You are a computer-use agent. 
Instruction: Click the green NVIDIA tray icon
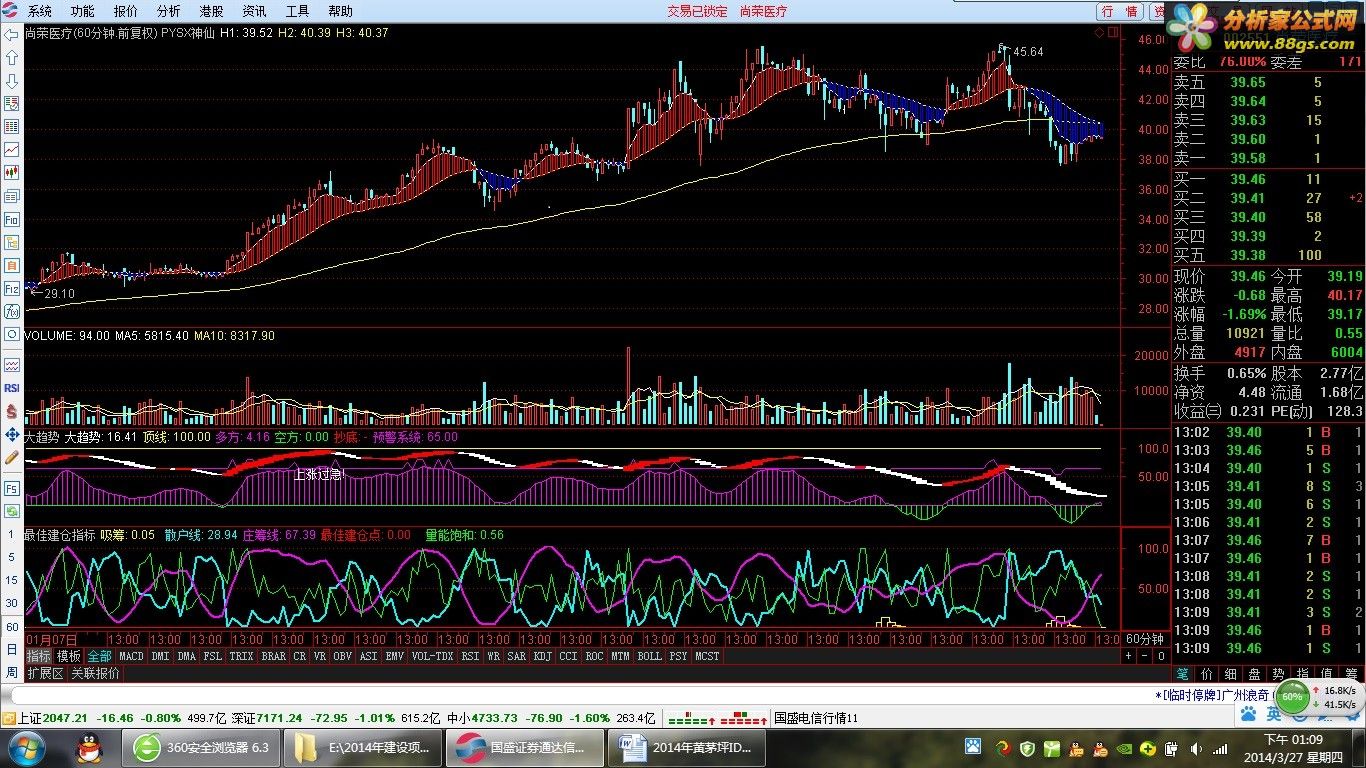coord(1124,748)
